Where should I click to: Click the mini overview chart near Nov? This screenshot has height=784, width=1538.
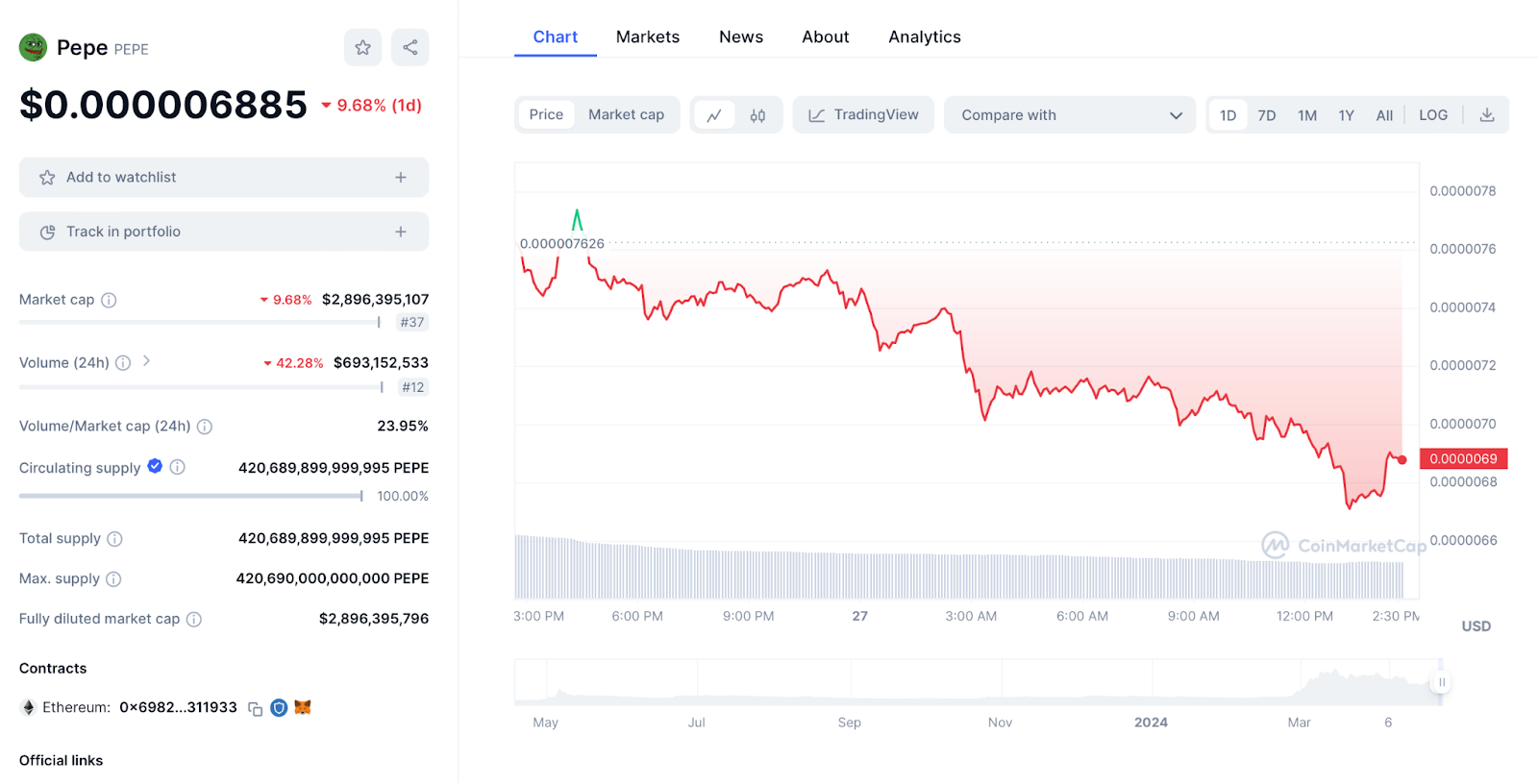tap(1001, 682)
